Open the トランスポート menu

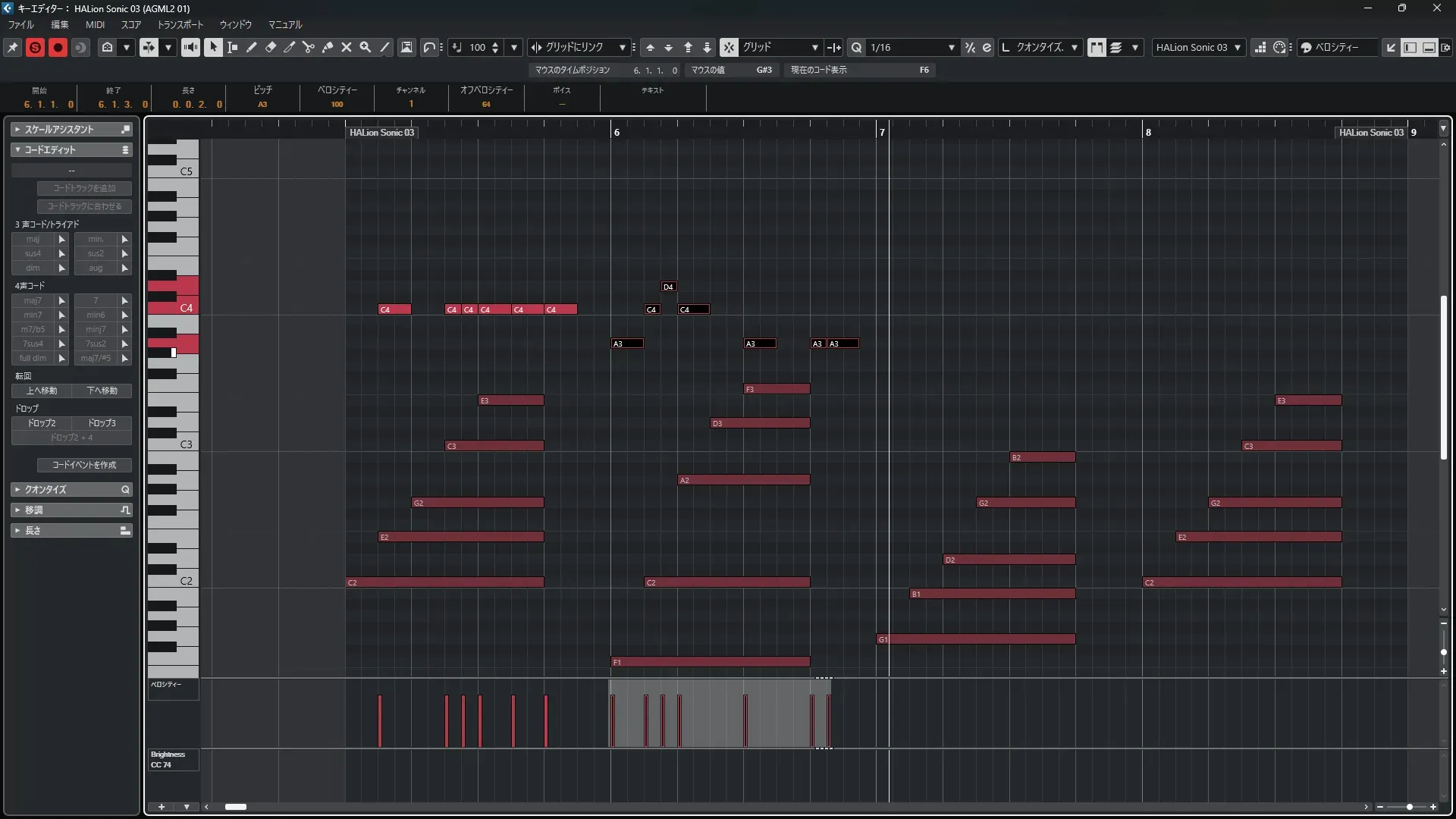pyautogui.click(x=180, y=24)
